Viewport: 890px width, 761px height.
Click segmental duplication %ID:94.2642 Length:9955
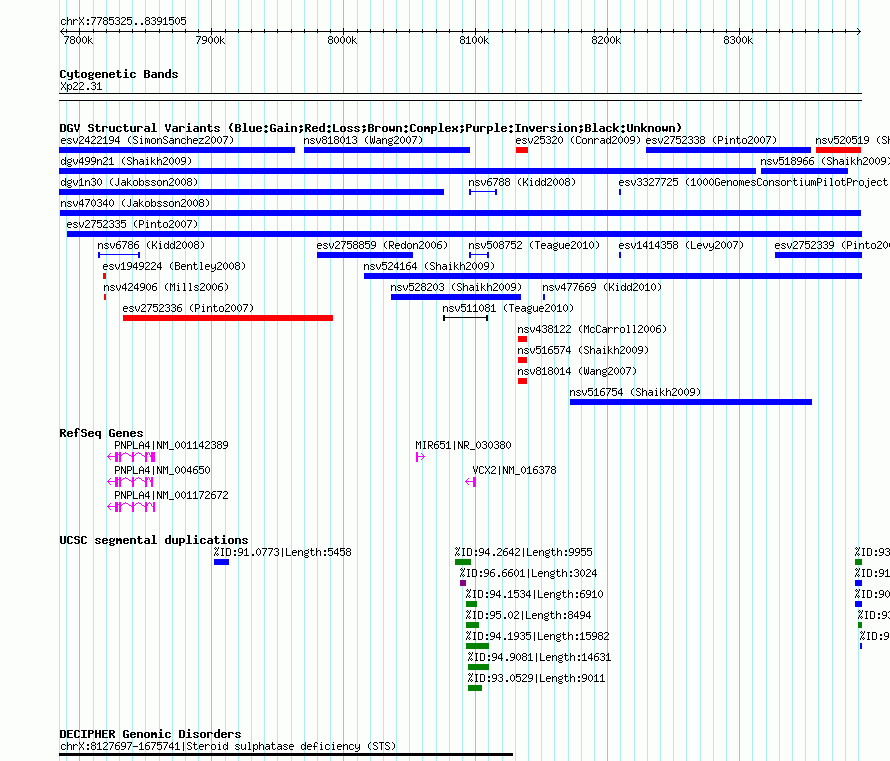523,552
